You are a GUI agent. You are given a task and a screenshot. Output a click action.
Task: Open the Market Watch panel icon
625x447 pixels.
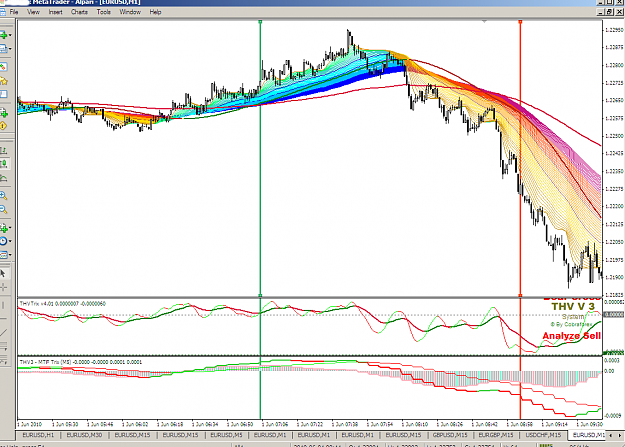(3, 67)
